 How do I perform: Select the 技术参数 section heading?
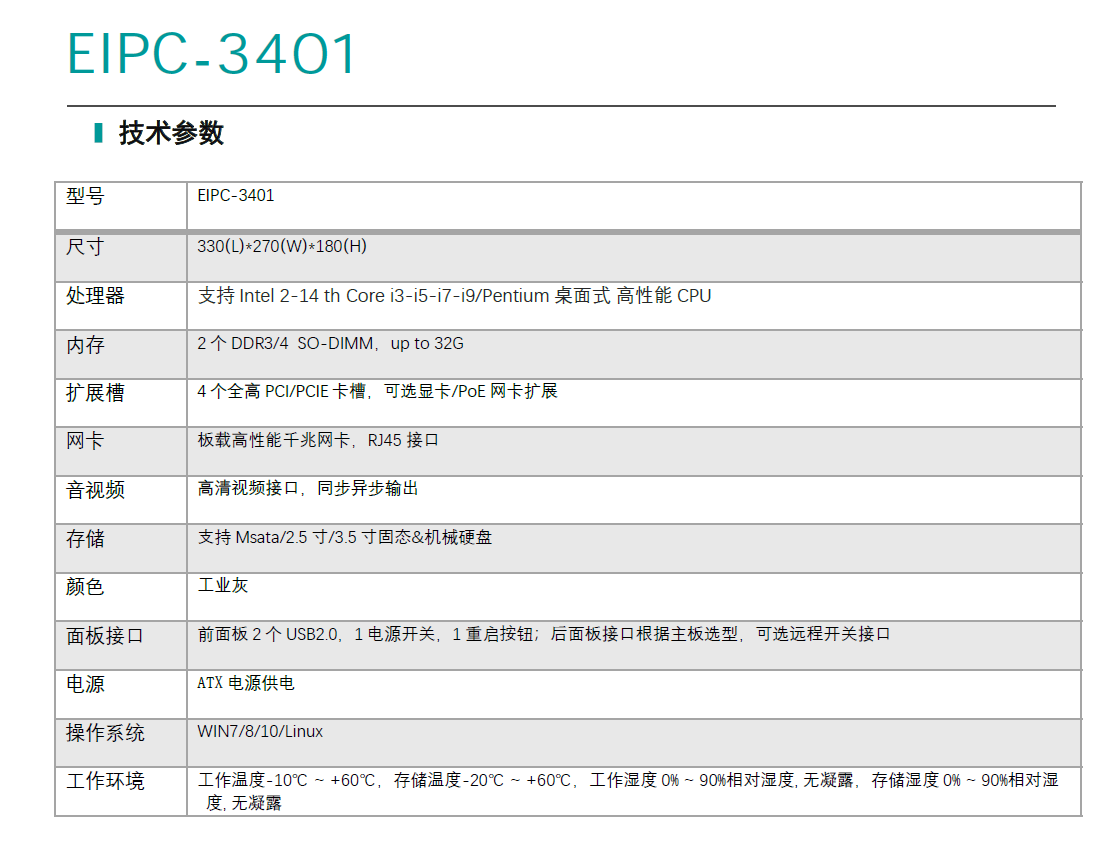coord(171,133)
